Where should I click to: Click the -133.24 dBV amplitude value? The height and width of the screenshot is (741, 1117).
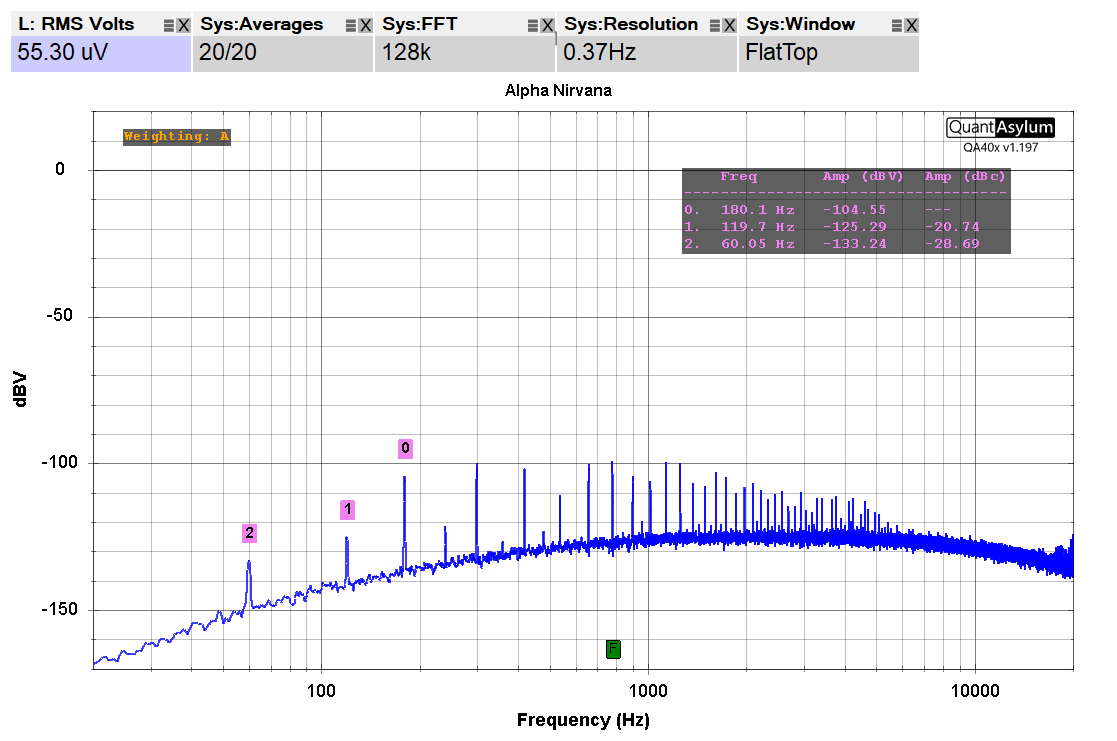tap(855, 244)
